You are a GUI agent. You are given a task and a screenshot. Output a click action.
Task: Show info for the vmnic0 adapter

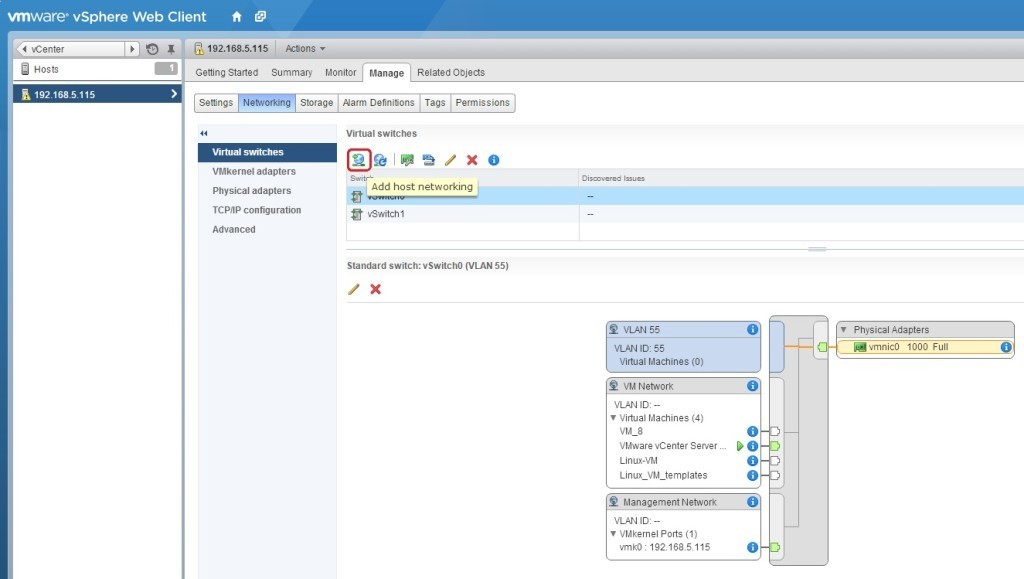(1006, 347)
